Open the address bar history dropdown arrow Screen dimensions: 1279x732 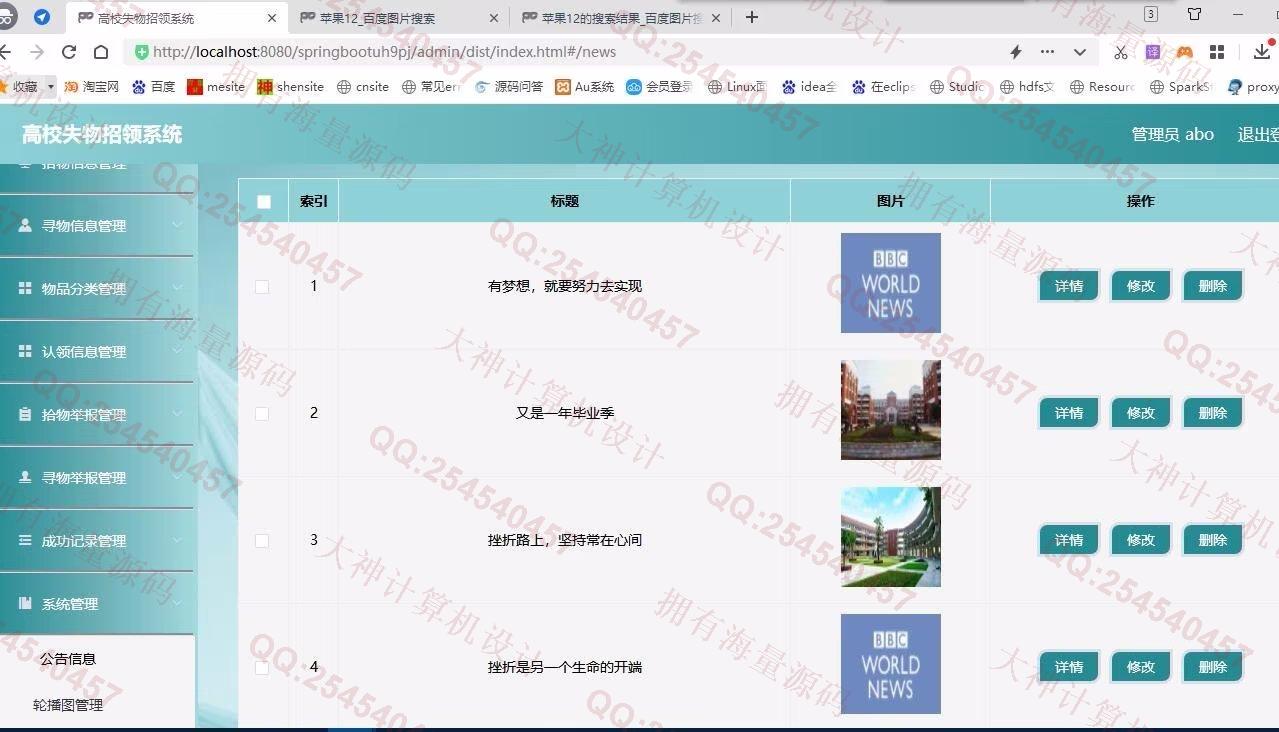click(x=1080, y=52)
